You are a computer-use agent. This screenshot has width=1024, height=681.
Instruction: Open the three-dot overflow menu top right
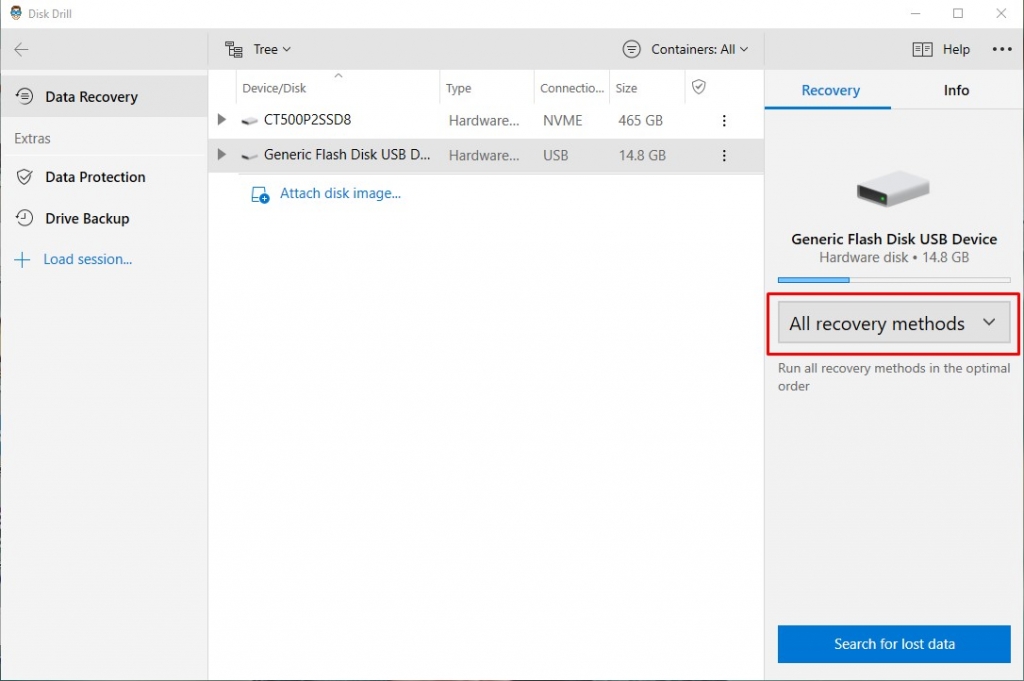click(1001, 48)
